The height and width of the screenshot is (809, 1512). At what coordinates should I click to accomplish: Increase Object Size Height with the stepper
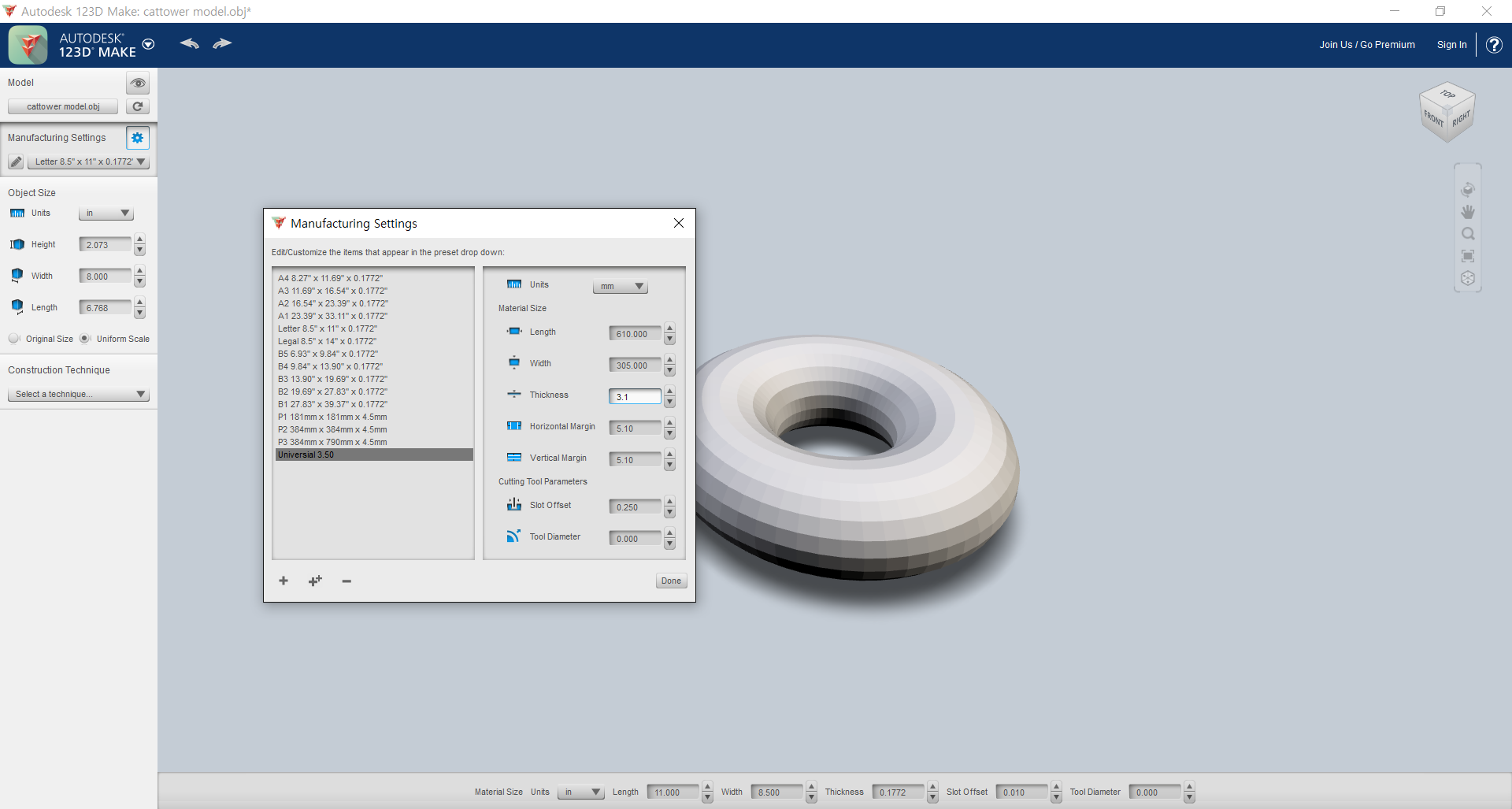pos(139,239)
